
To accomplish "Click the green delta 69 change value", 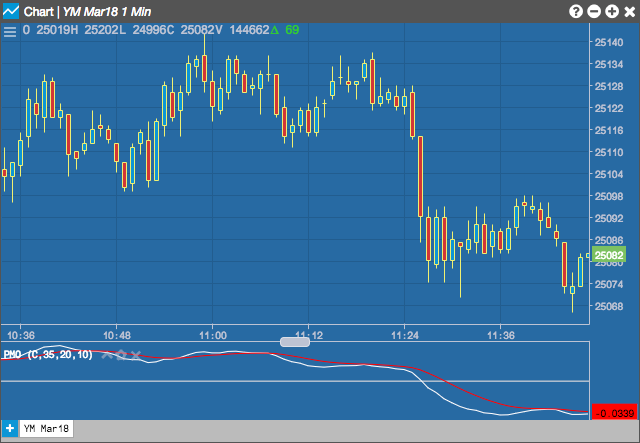I will click(x=285, y=30).
